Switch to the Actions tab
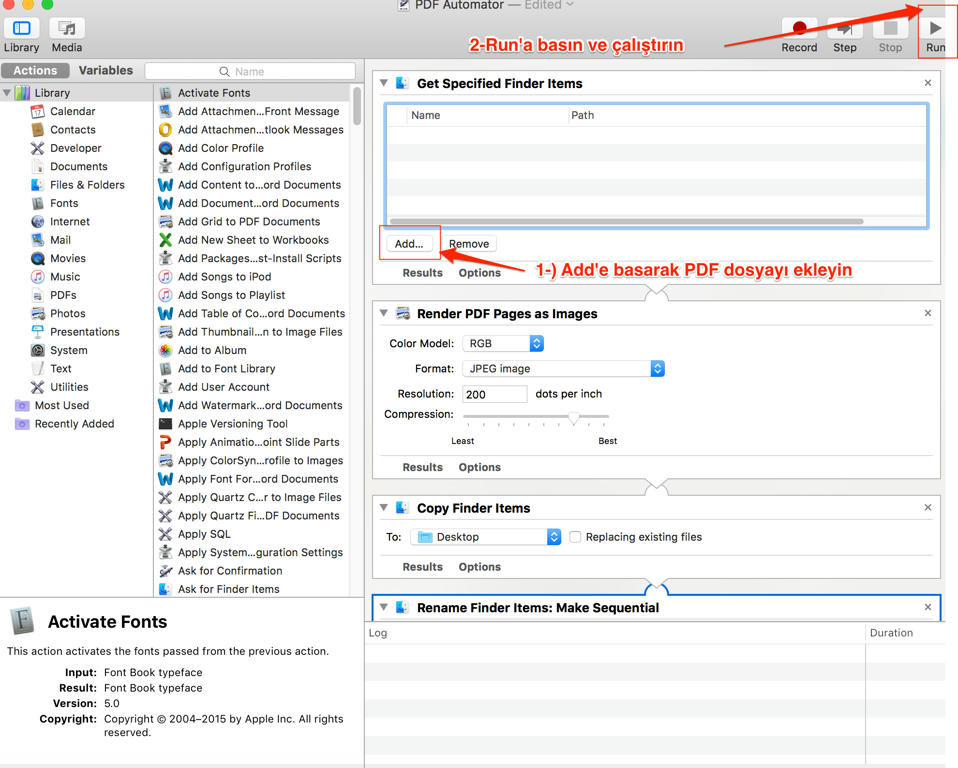958x768 pixels. point(35,70)
